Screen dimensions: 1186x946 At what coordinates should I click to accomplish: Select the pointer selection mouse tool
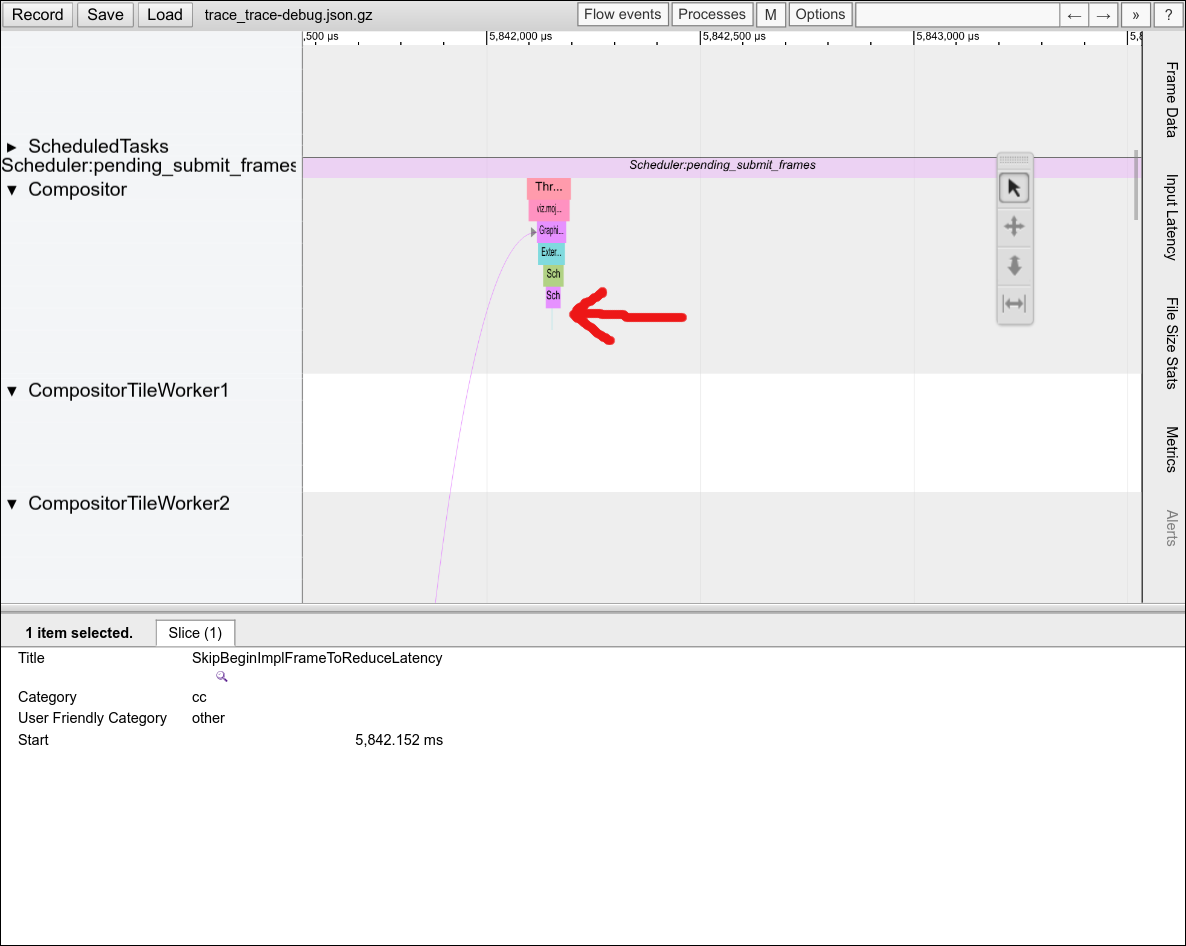pyautogui.click(x=1014, y=188)
